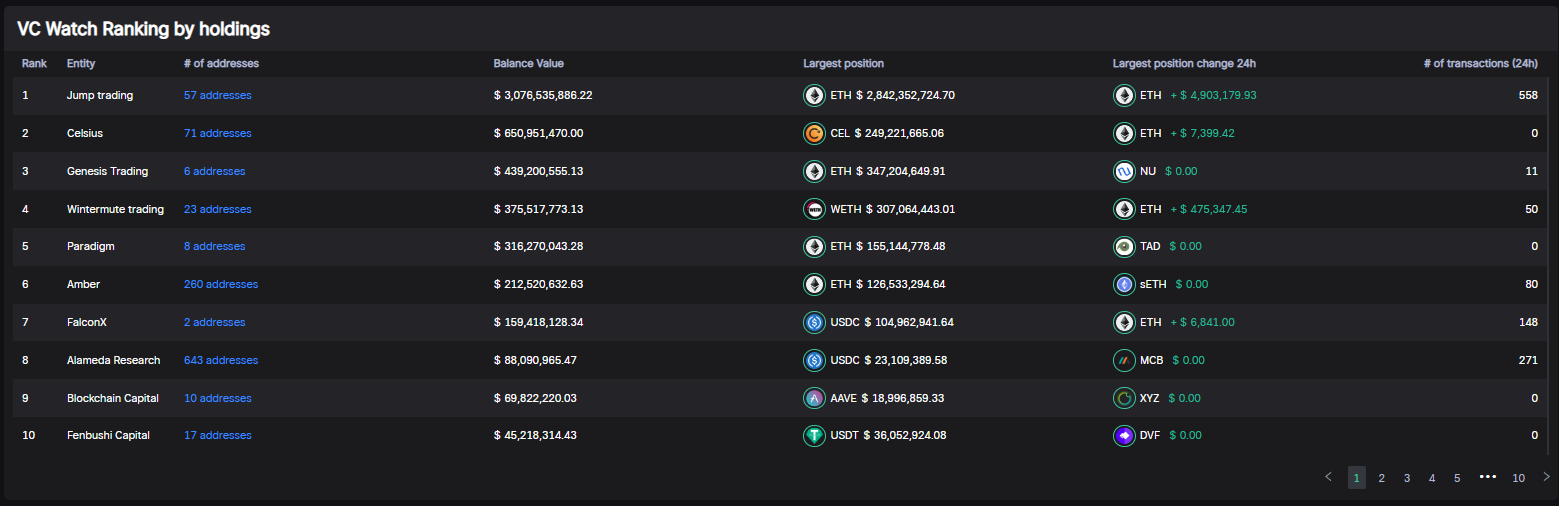The width and height of the screenshot is (1559, 506).
Task: Jump to page 10 in pagination
Action: pos(1518,478)
